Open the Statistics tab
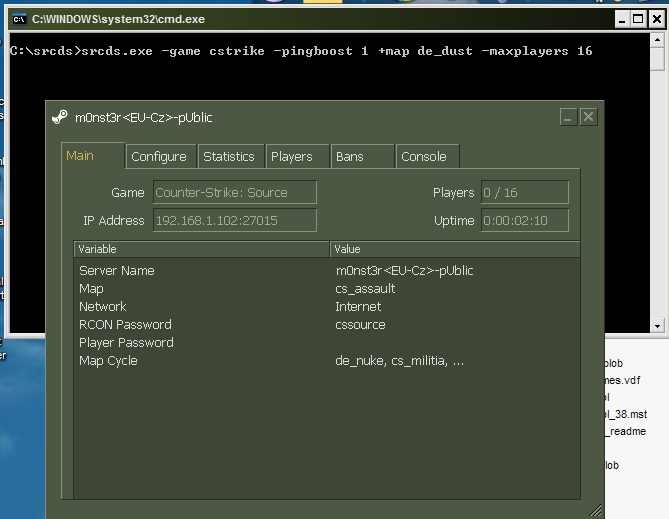 [229, 156]
